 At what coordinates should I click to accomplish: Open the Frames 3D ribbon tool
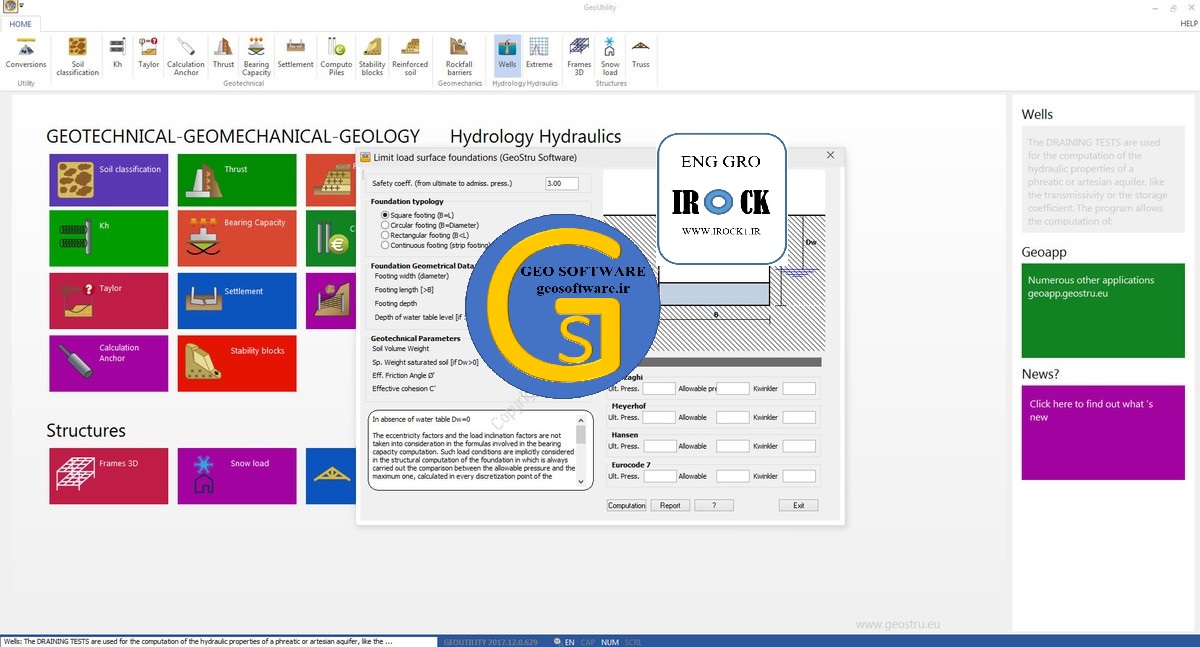click(x=579, y=55)
